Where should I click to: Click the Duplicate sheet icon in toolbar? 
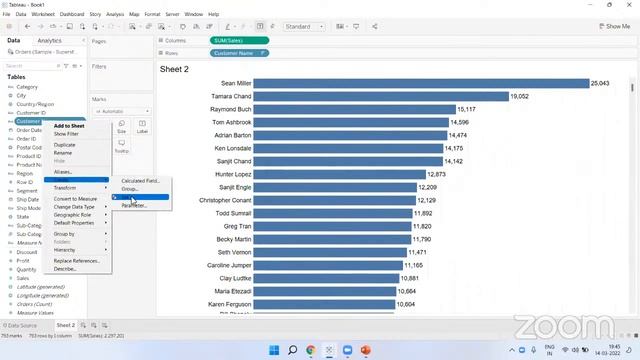click(x=149, y=27)
